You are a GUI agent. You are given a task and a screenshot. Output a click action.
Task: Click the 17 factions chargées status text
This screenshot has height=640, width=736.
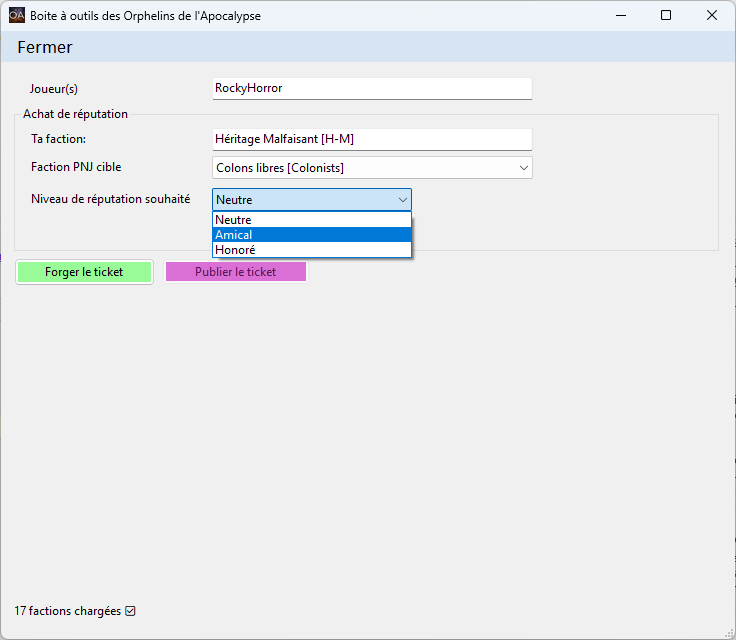coord(67,611)
